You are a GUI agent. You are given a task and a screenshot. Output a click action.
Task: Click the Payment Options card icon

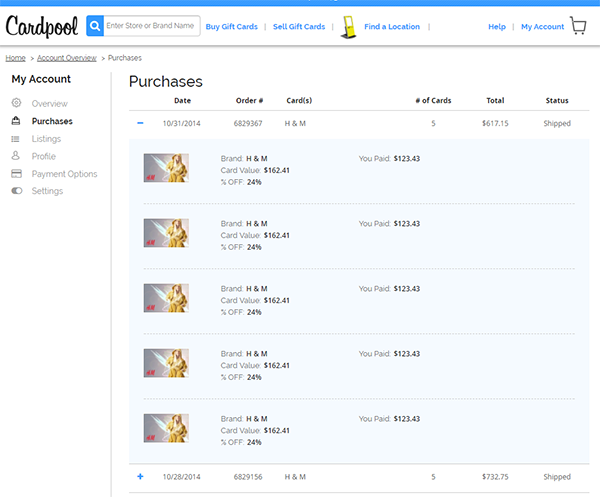[x=16, y=174]
